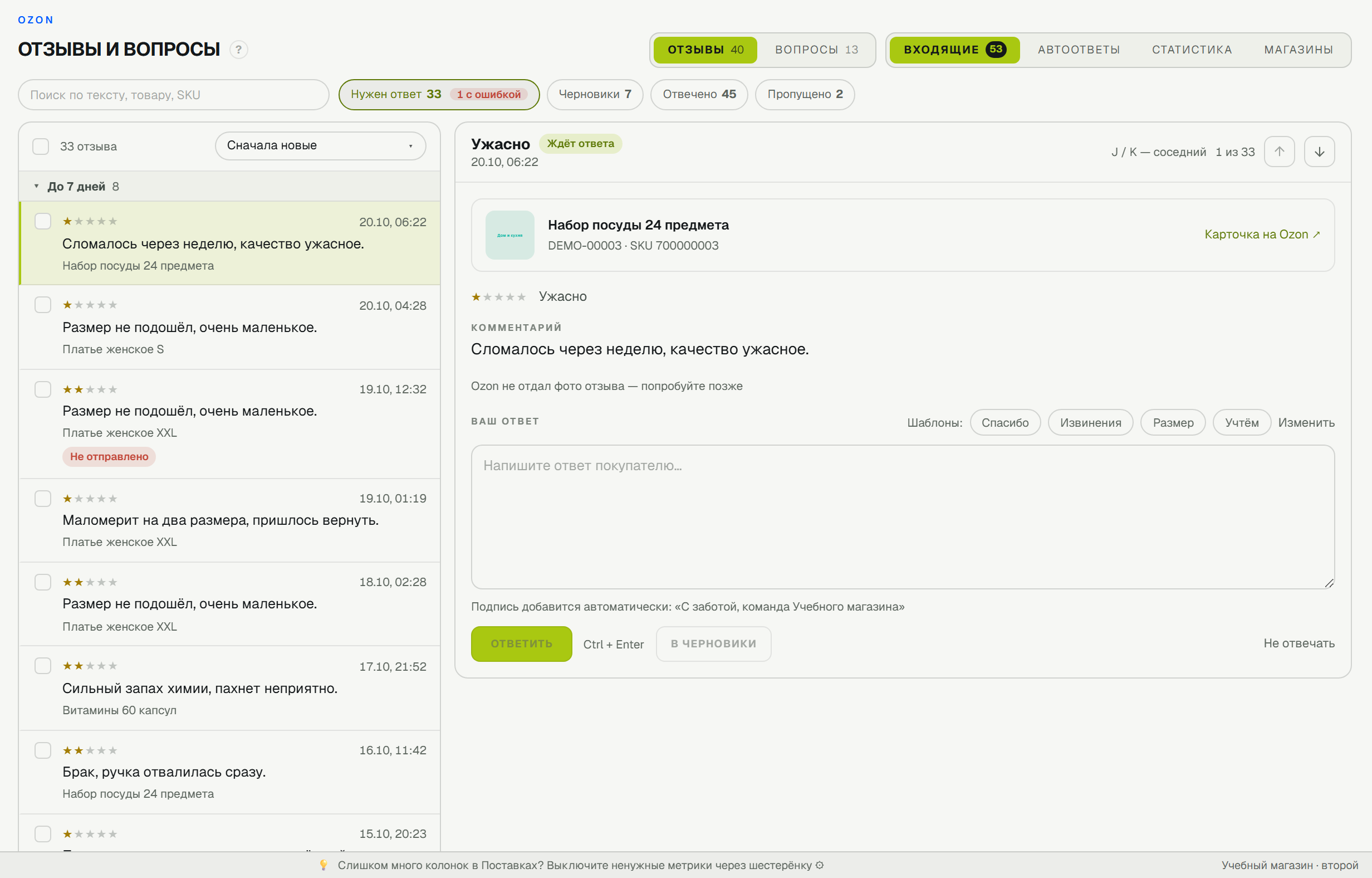Click Изменить templates link

[x=1306, y=422]
